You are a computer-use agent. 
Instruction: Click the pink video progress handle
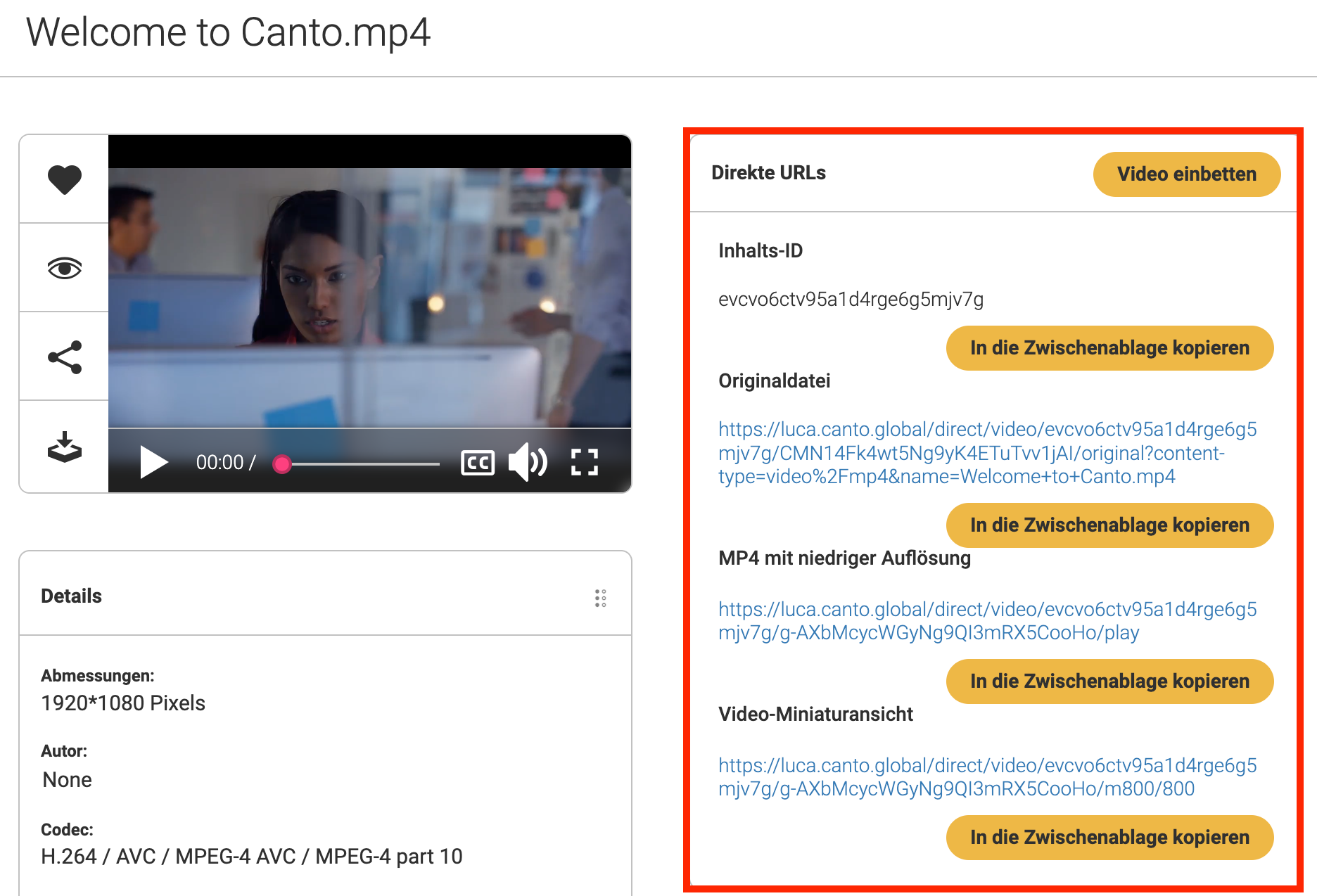(x=282, y=463)
